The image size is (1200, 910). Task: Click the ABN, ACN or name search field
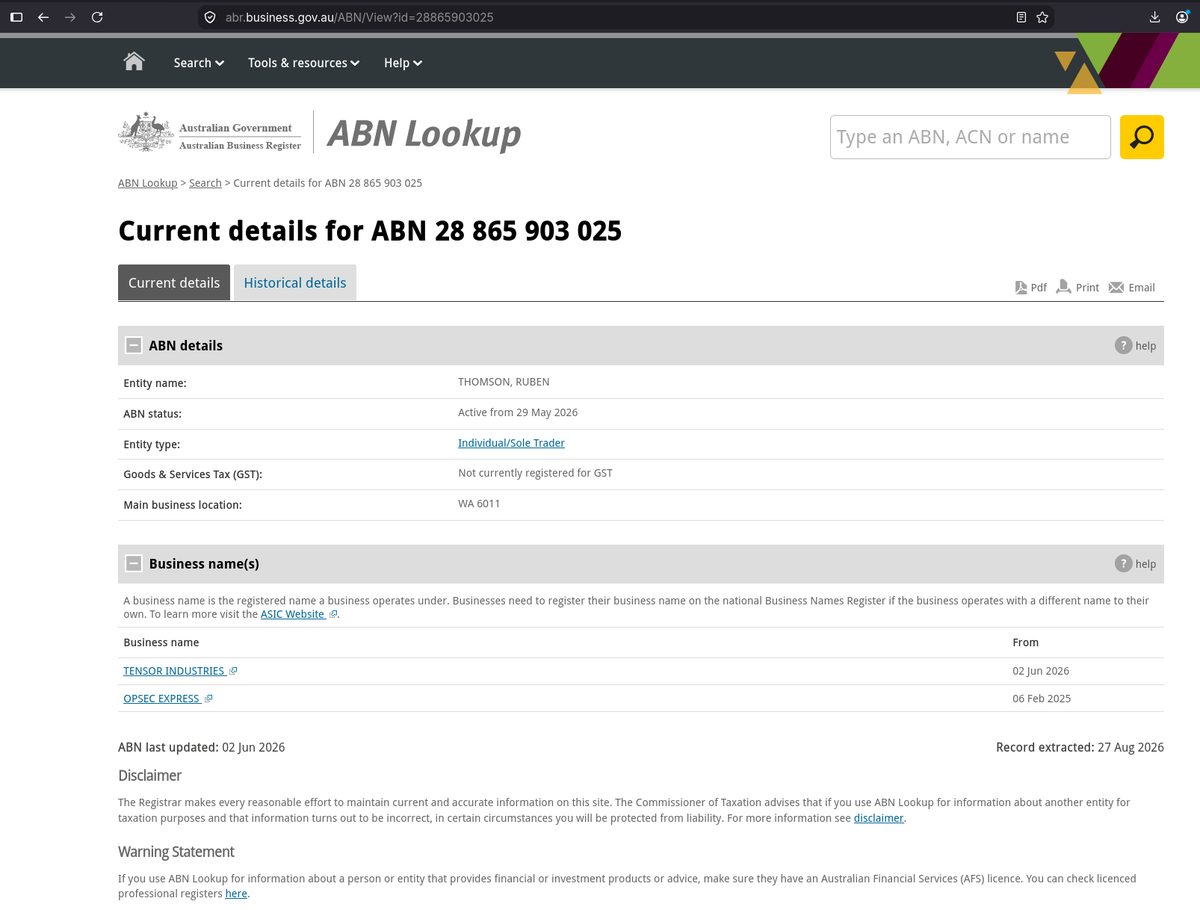point(970,137)
